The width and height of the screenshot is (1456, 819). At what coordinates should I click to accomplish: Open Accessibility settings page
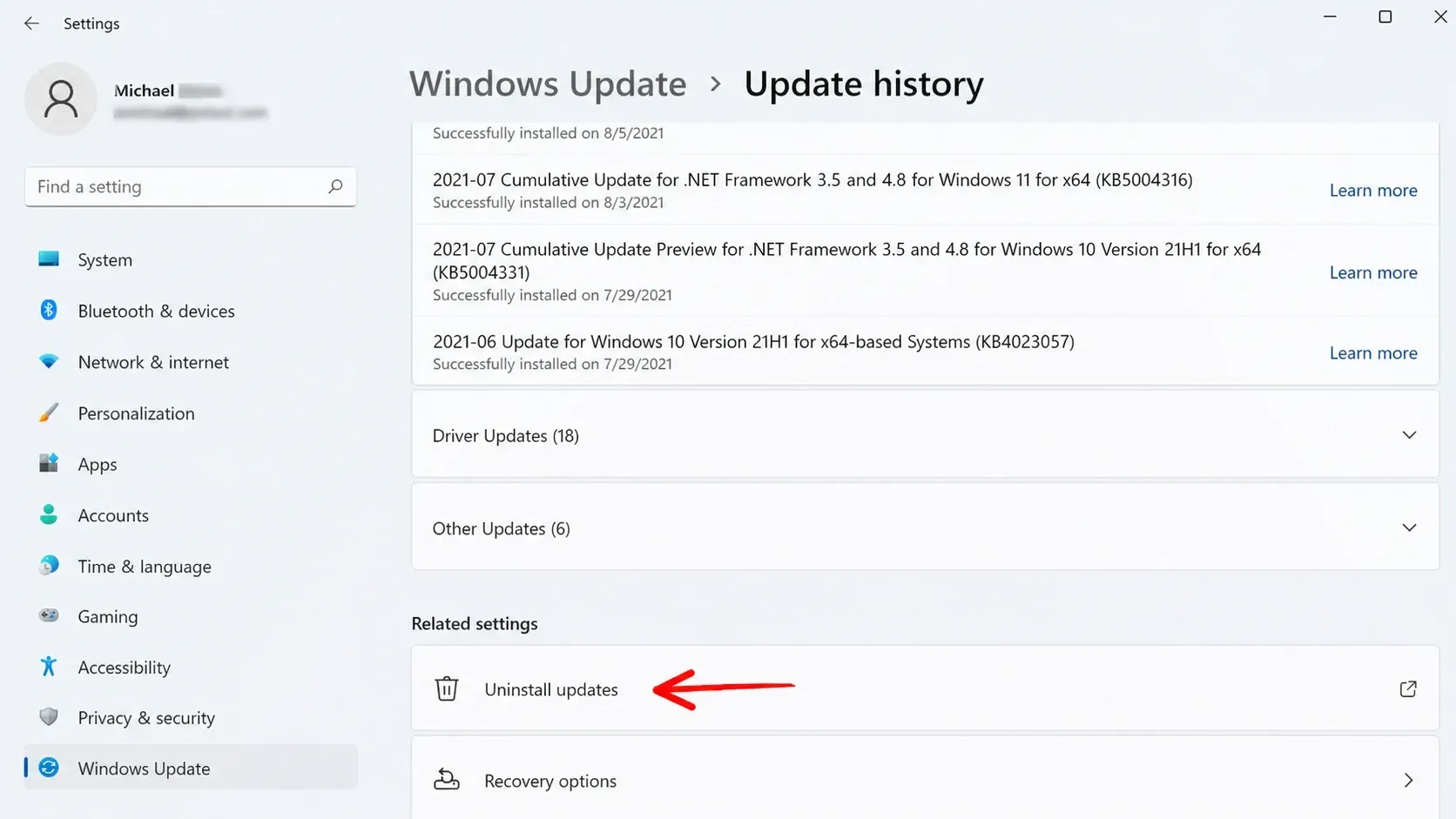click(191, 668)
